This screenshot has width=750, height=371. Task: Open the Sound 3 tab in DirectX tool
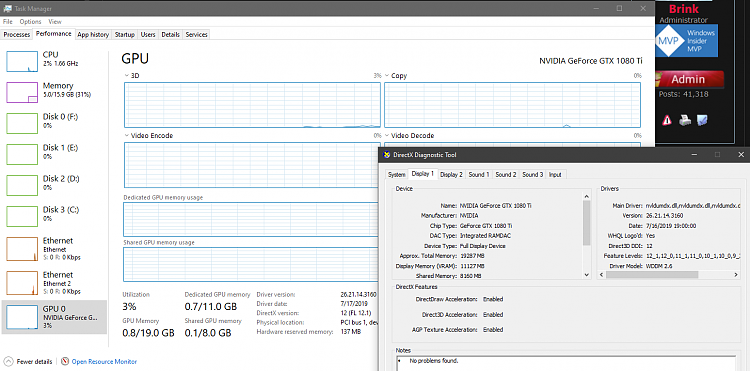[x=532, y=175]
